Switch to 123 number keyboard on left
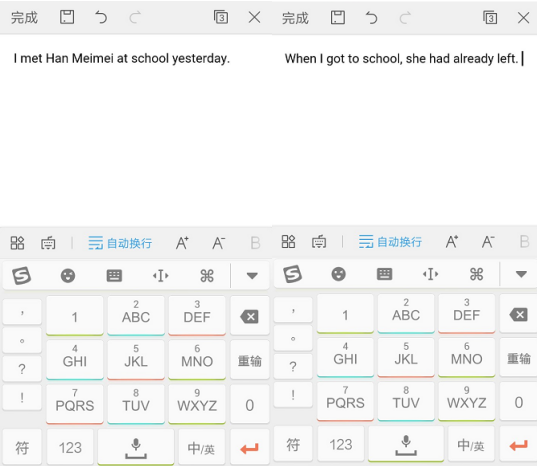537x466 pixels. tap(70, 448)
